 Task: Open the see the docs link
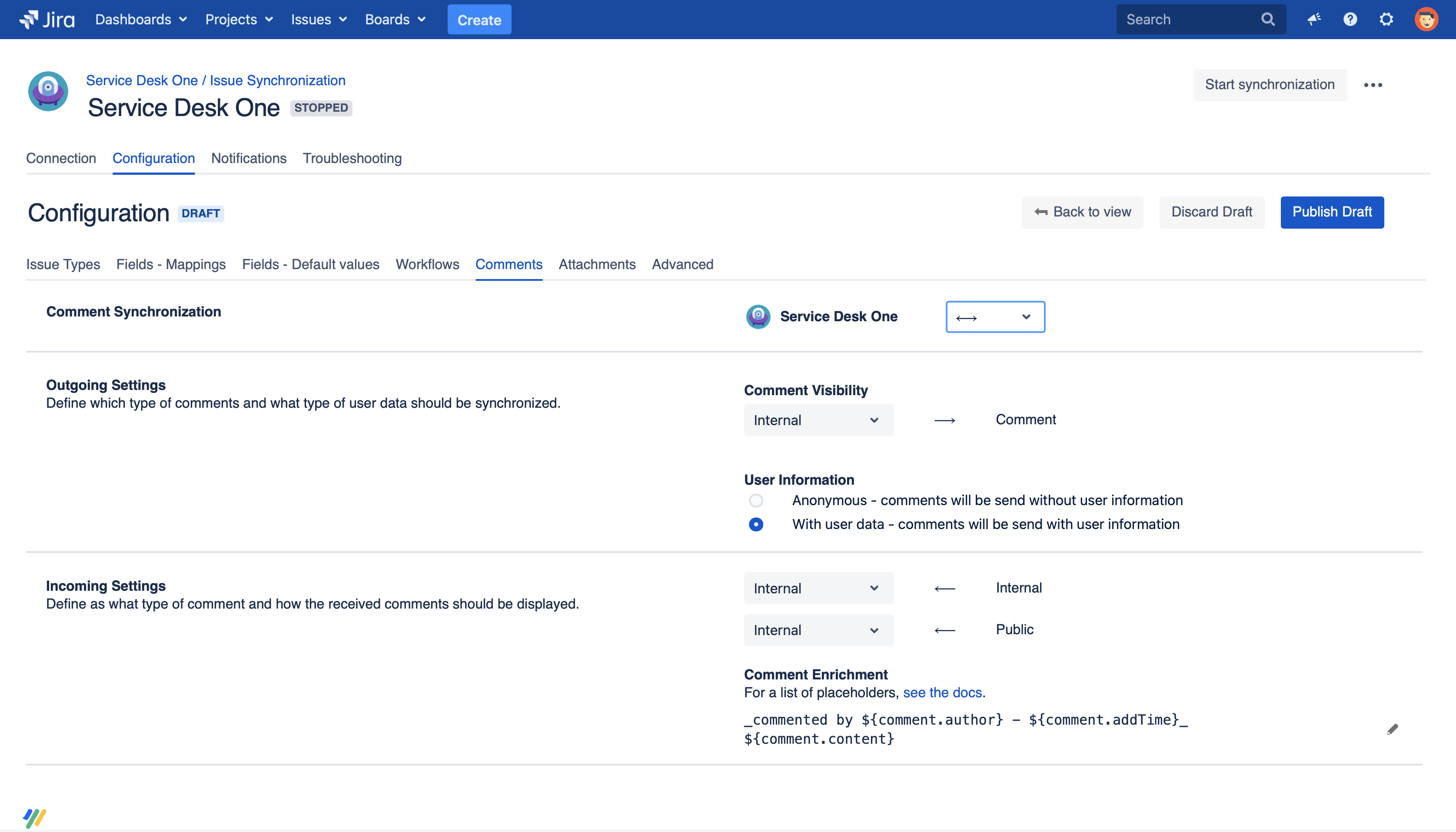941,692
